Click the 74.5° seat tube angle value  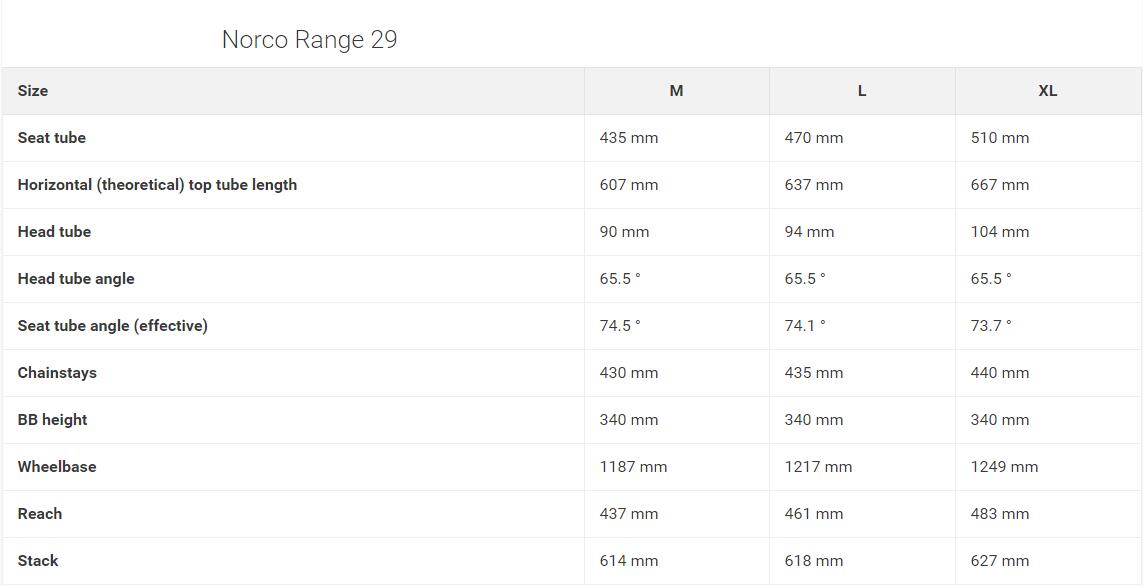pos(620,326)
